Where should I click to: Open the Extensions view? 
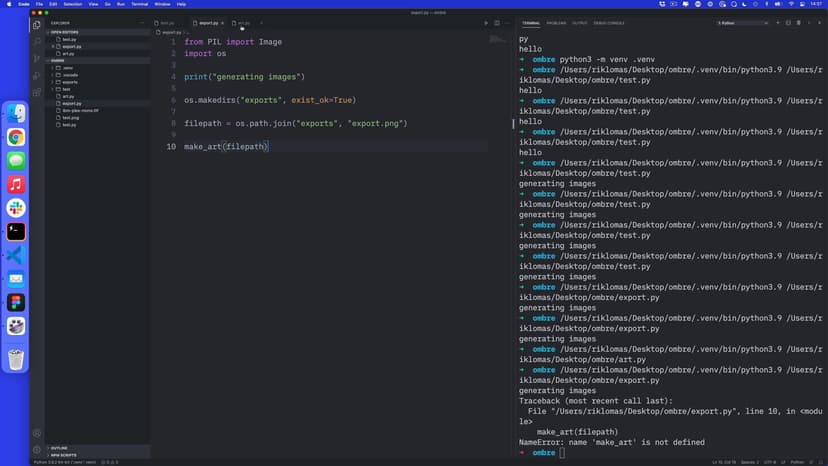click(37, 91)
